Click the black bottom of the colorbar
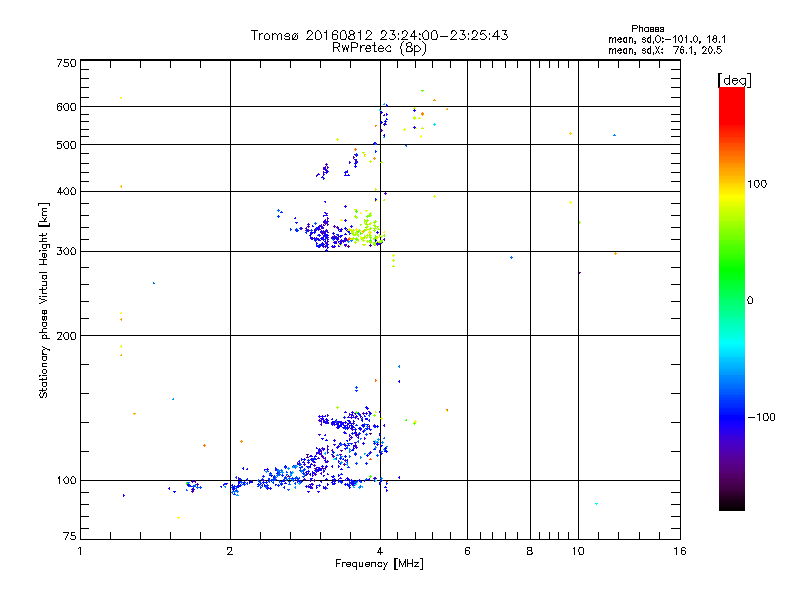 coord(732,503)
